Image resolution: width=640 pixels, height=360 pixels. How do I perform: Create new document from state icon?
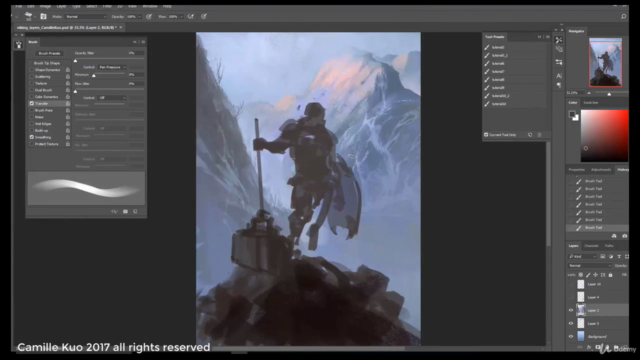614,236
